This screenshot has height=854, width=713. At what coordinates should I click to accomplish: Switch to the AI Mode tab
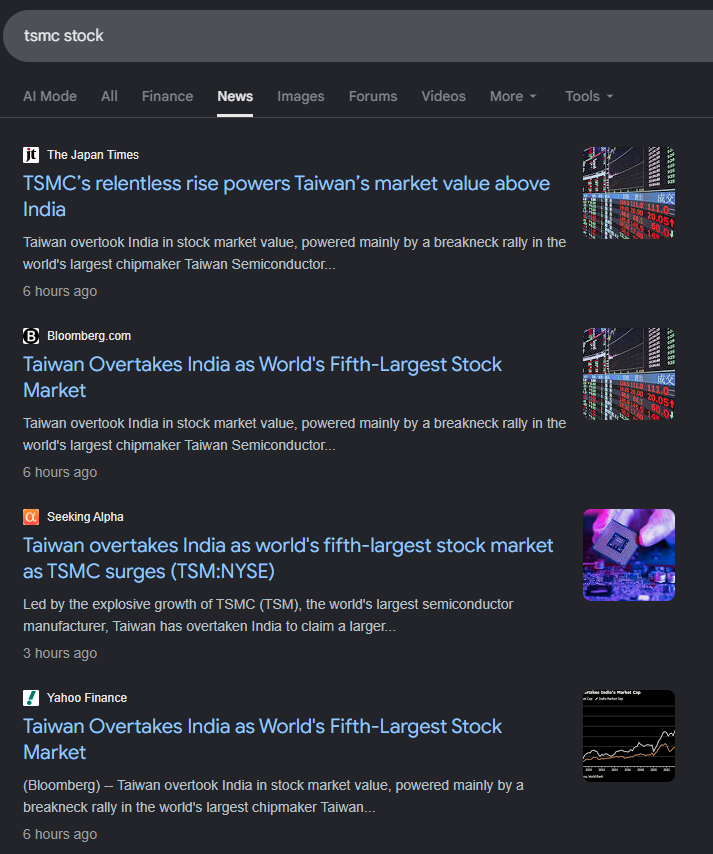click(x=50, y=96)
